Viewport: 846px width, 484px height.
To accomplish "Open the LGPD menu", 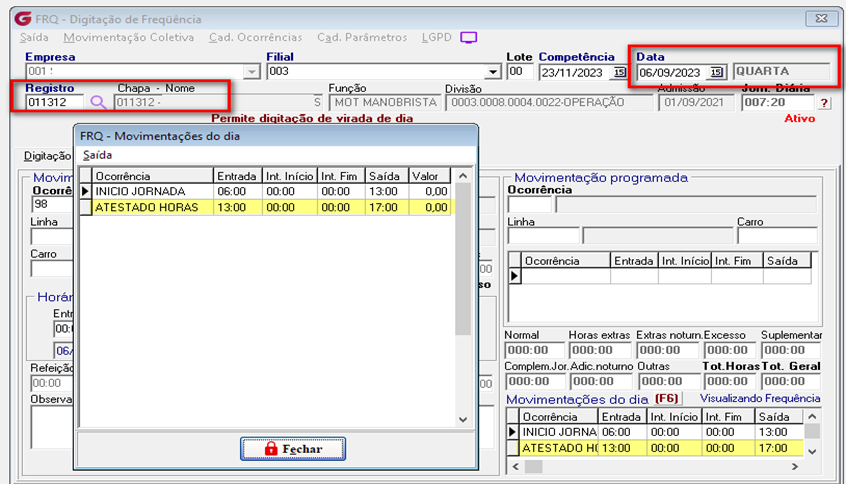I will coord(436,37).
